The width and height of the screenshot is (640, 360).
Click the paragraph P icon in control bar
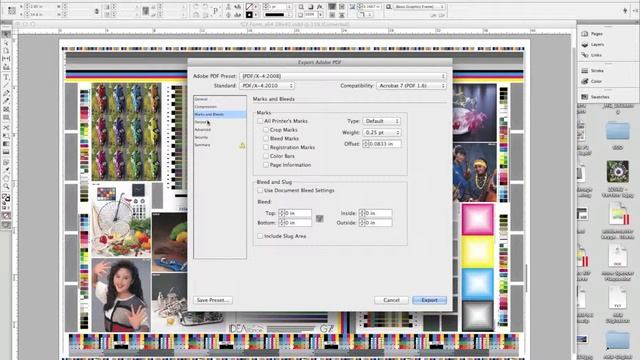pyautogui.click(x=216, y=11)
